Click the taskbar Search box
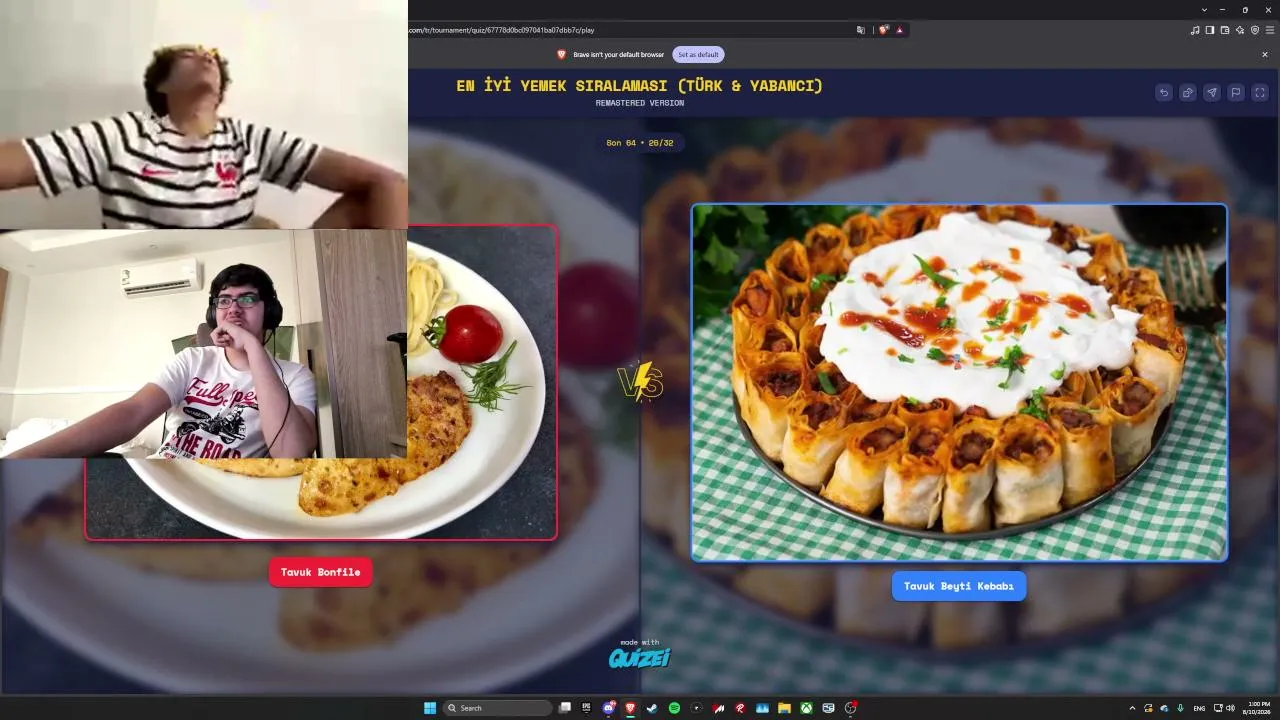 click(x=497, y=708)
